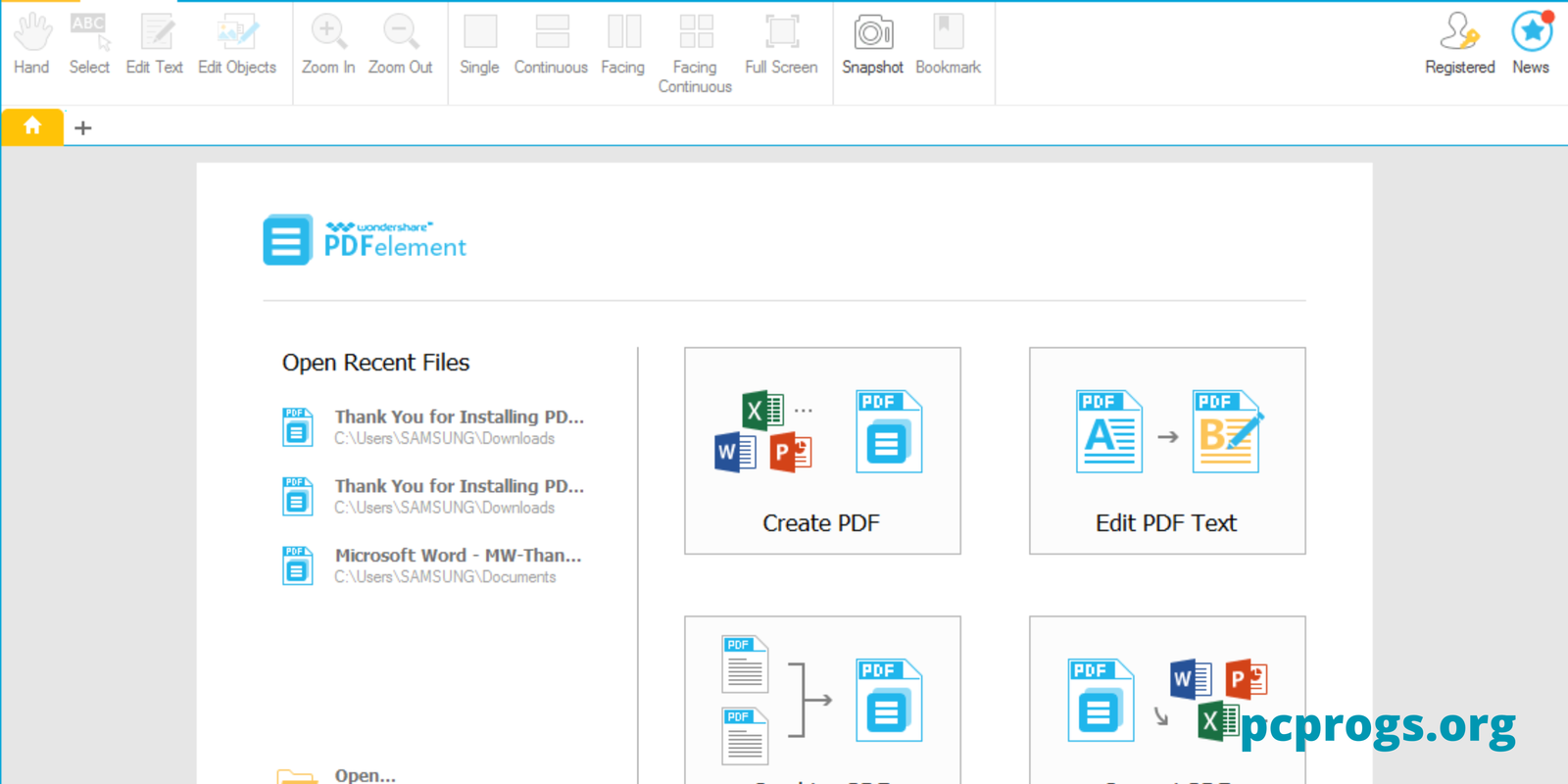This screenshot has height=784, width=1568.
Task: Click the Edit PDF Text tile
Action: [x=1167, y=451]
